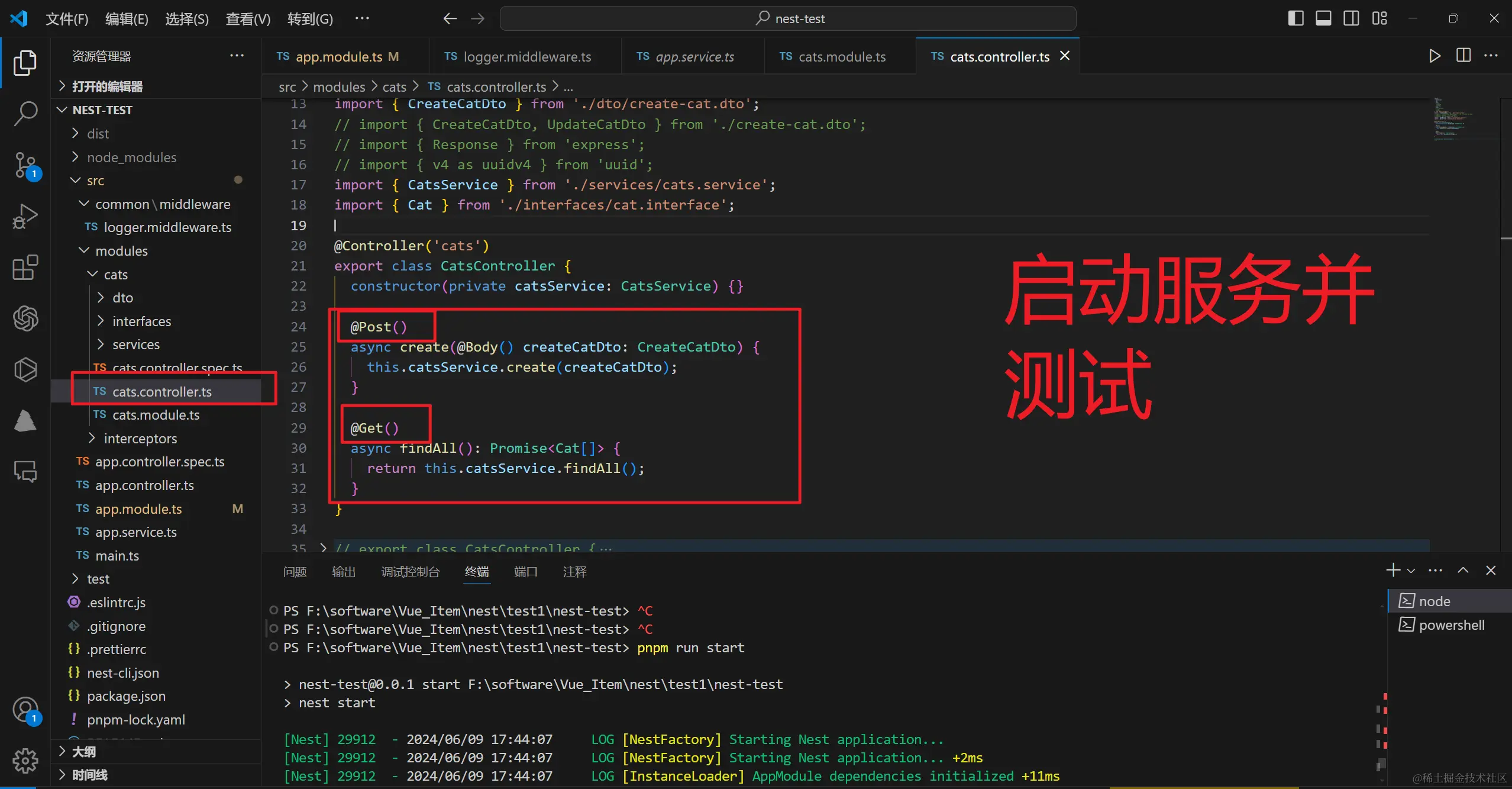Viewport: 1512px width, 789px height.
Task: Open new terminal with plus icon
Action: tap(1394, 570)
